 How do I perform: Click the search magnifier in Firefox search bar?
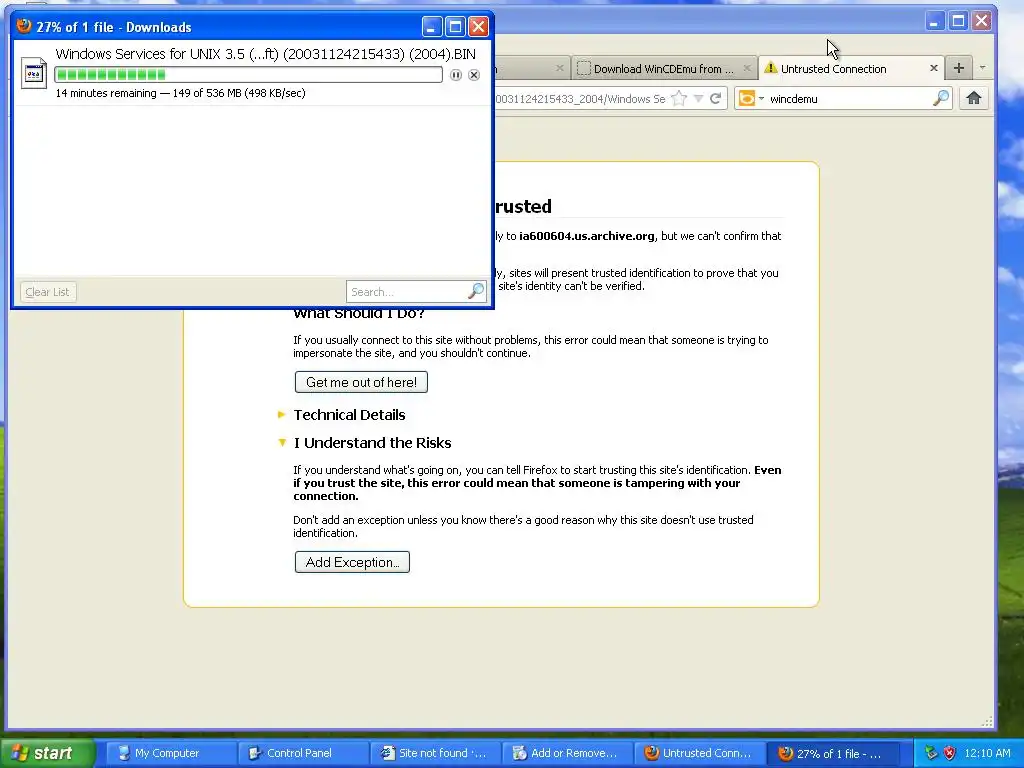941,99
